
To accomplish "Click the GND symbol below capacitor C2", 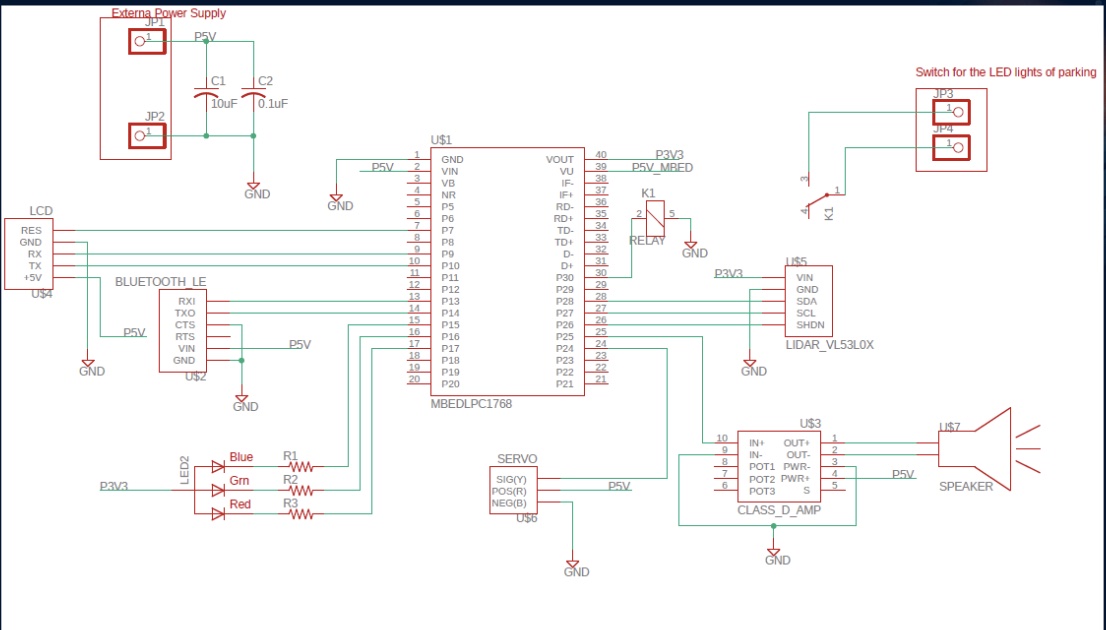I will pos(254,185).
